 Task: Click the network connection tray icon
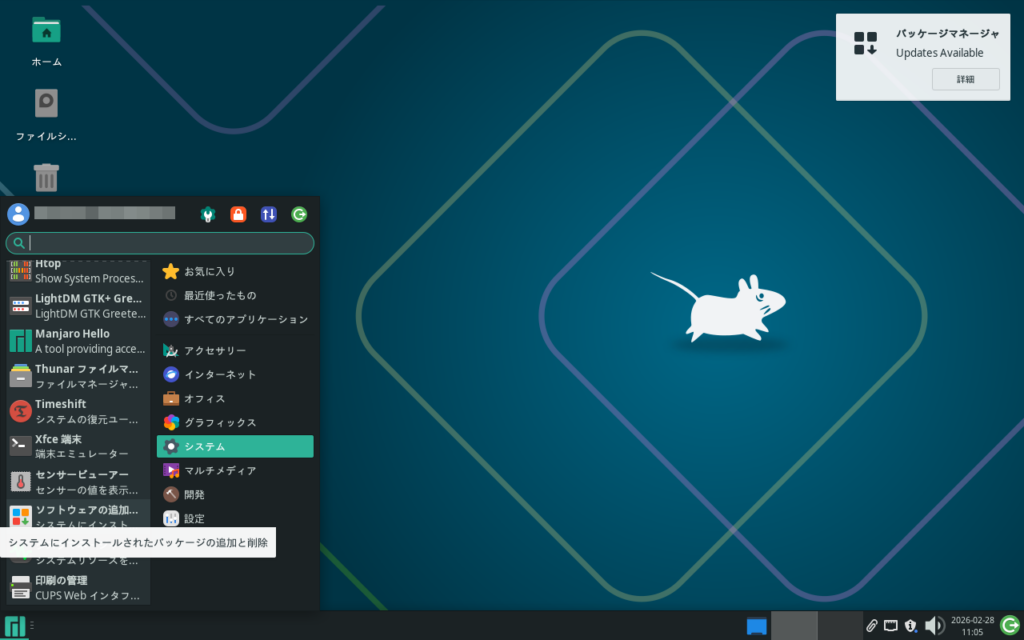pyautogui.click(x=890, y=626)
